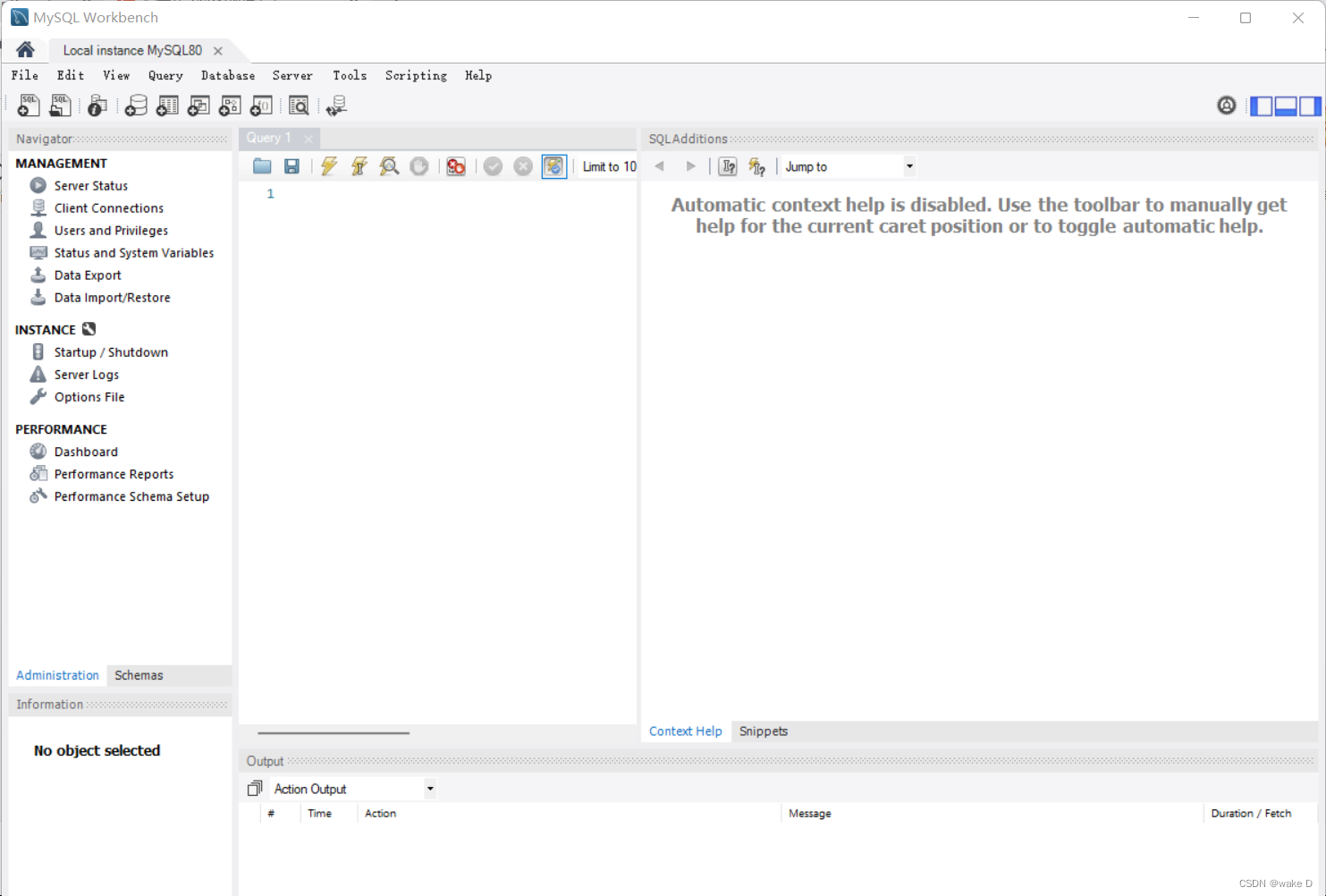Rollback the transaction X icon
This screenshot has height=896, width=1326.
pos(523,166)
